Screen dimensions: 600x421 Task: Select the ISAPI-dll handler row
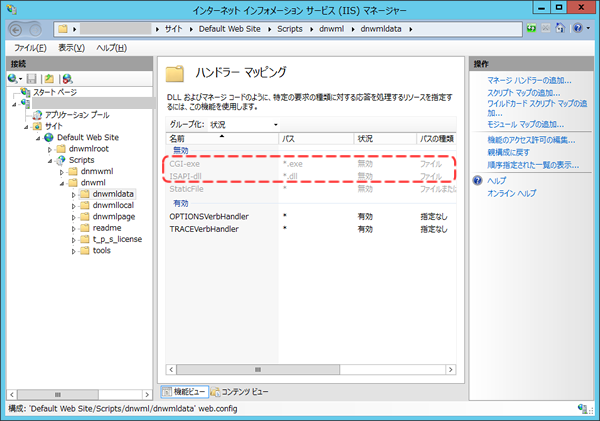coord(311,176)
